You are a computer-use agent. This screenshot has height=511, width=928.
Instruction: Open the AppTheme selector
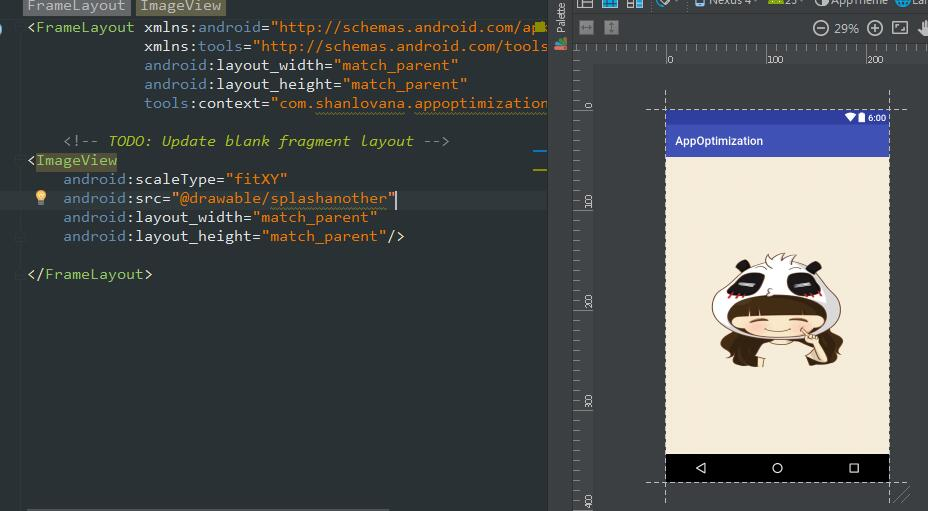[852, 3]
